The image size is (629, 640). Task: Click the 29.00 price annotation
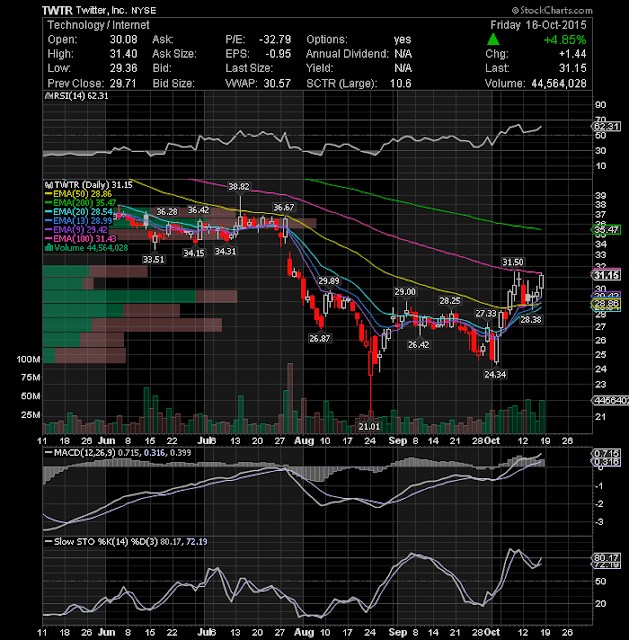pos(405,292)
